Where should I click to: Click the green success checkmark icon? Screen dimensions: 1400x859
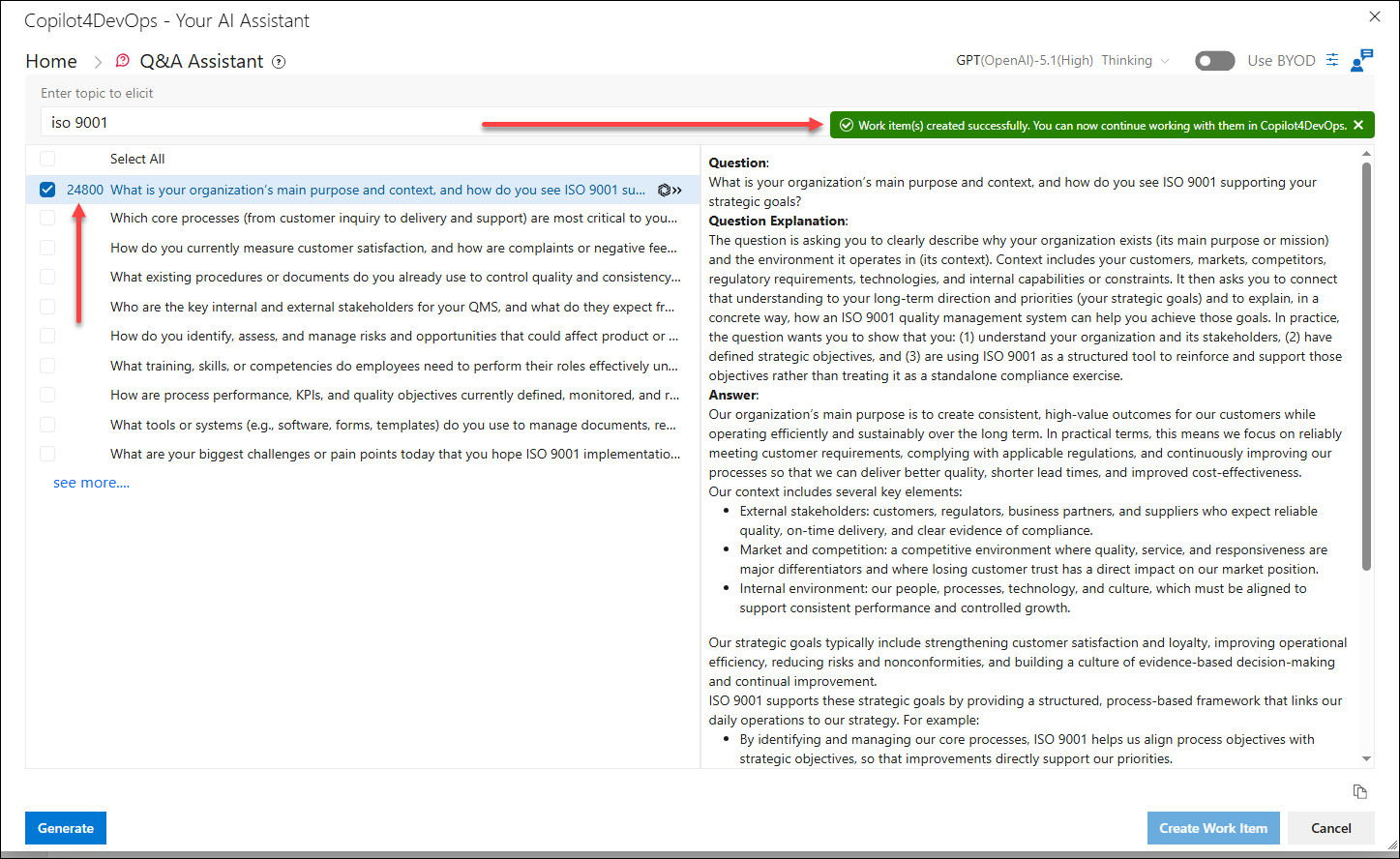pos(847,125)
